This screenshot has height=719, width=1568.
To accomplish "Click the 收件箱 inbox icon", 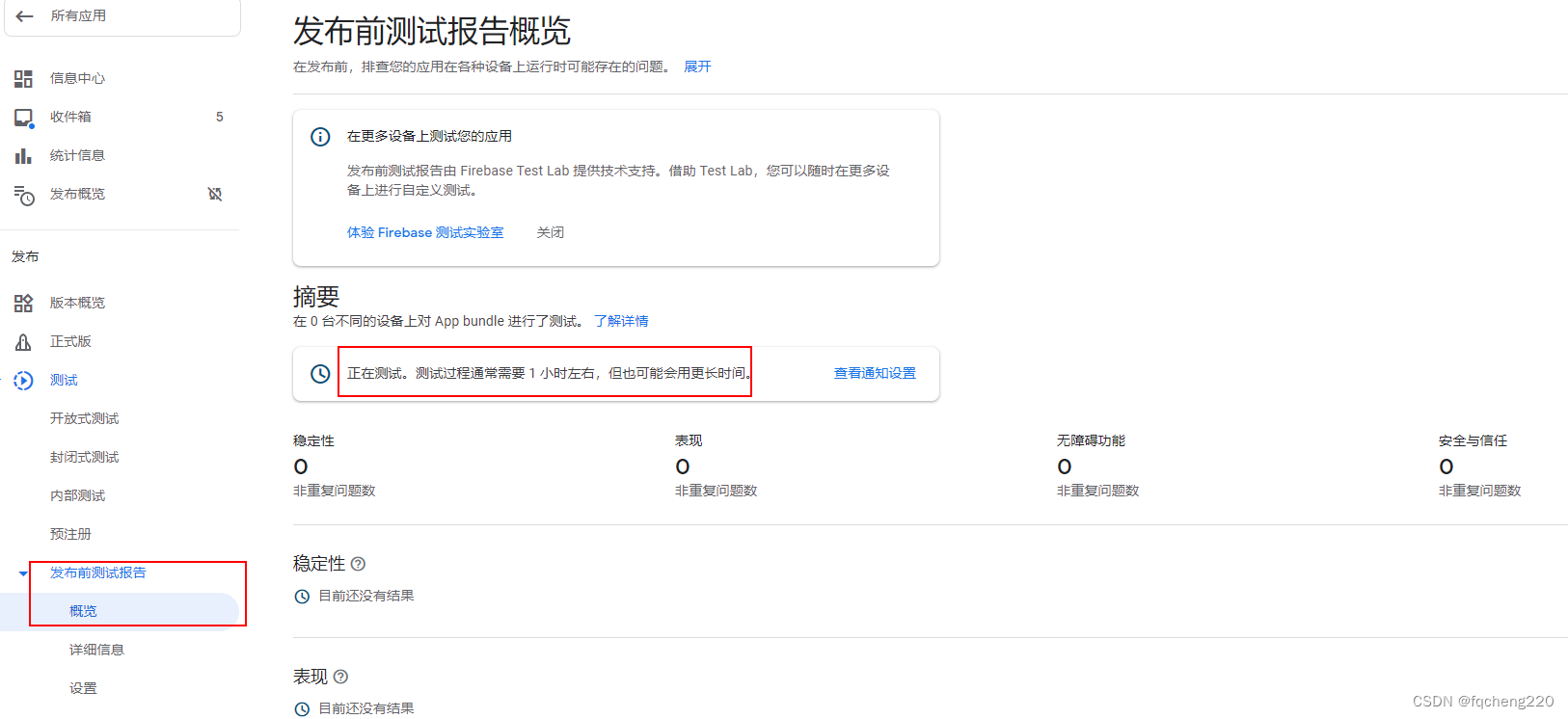I will pyautogui.click(x=23, y=118).
